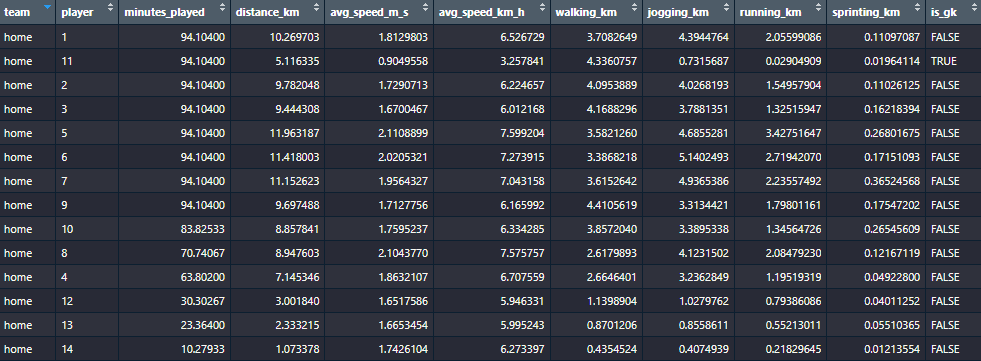Sort using minutes_played column arrows
Viewport: 981px width, 361px height.
(x=223, y=8)
